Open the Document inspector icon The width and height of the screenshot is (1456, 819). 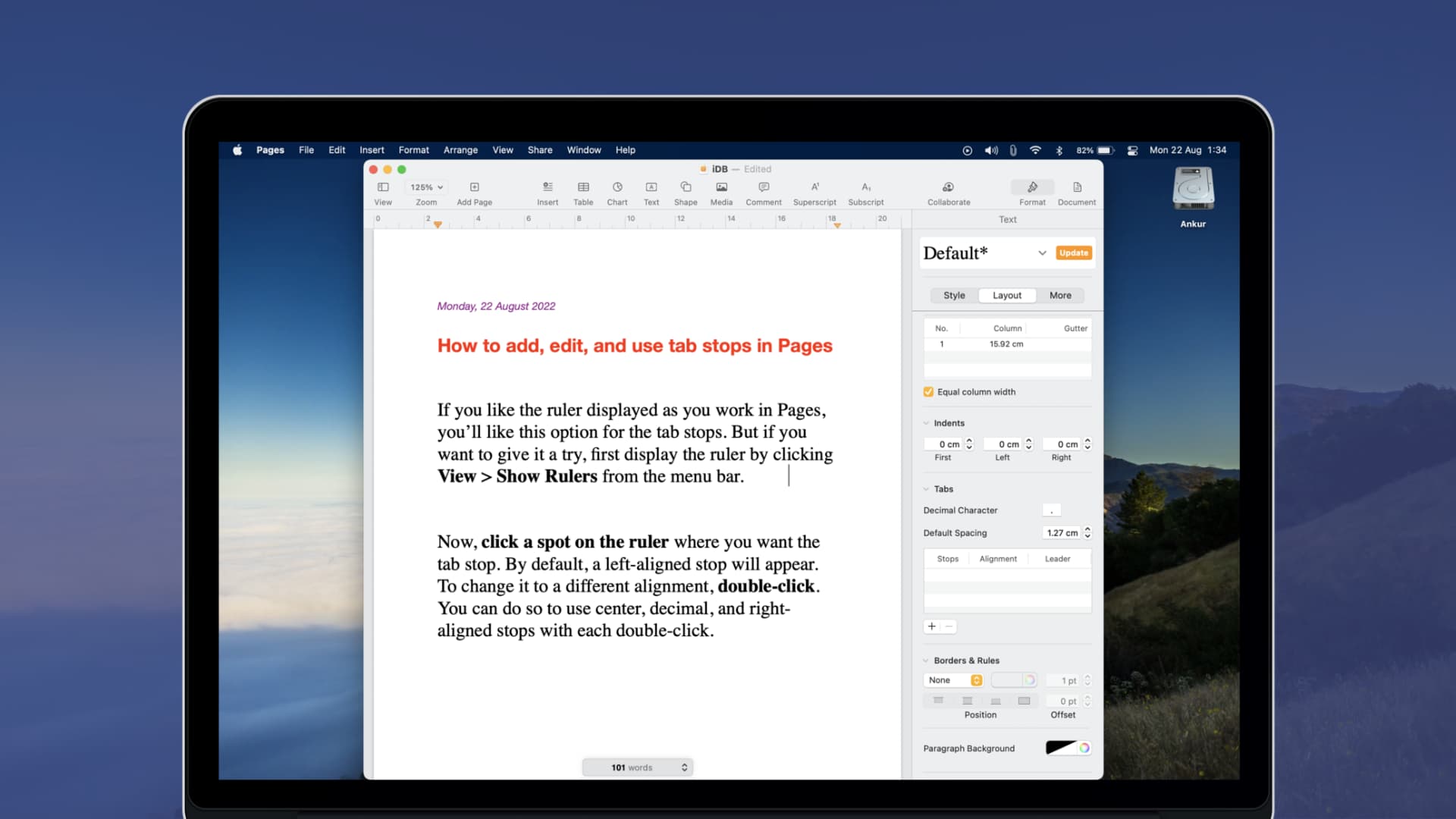[1077, 187]
